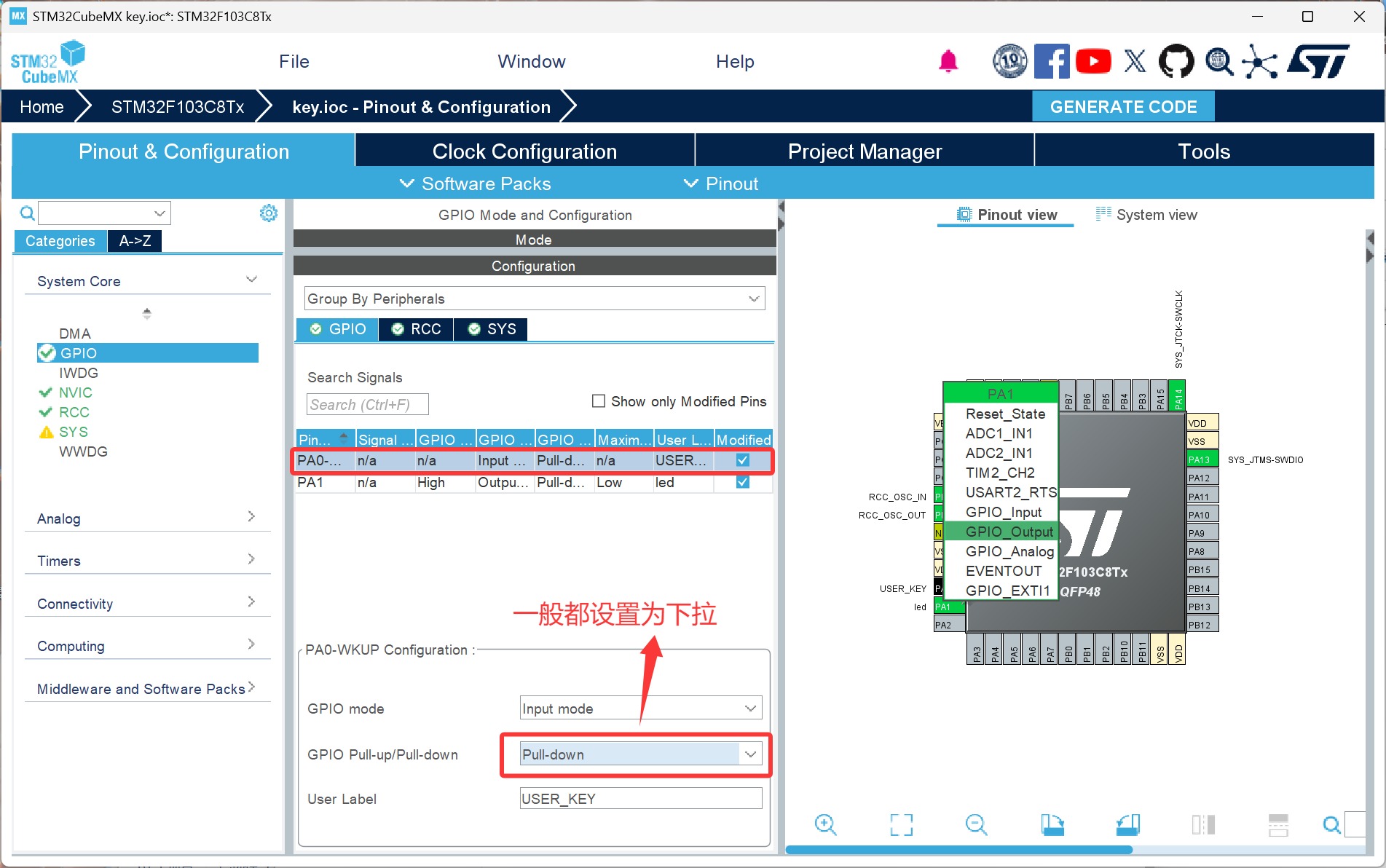1386x868 pixels.
Task: Click the User Label field USER_KEY
Action: coord(641,799)
